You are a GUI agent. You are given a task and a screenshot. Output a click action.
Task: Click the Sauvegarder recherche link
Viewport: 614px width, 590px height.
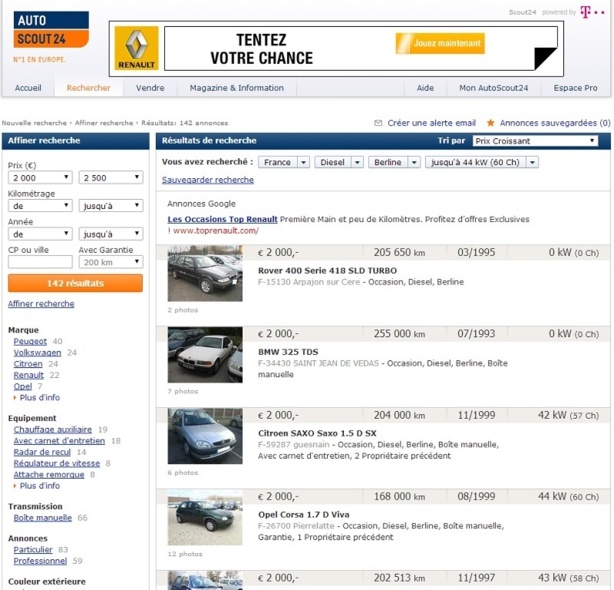point(208,180)
